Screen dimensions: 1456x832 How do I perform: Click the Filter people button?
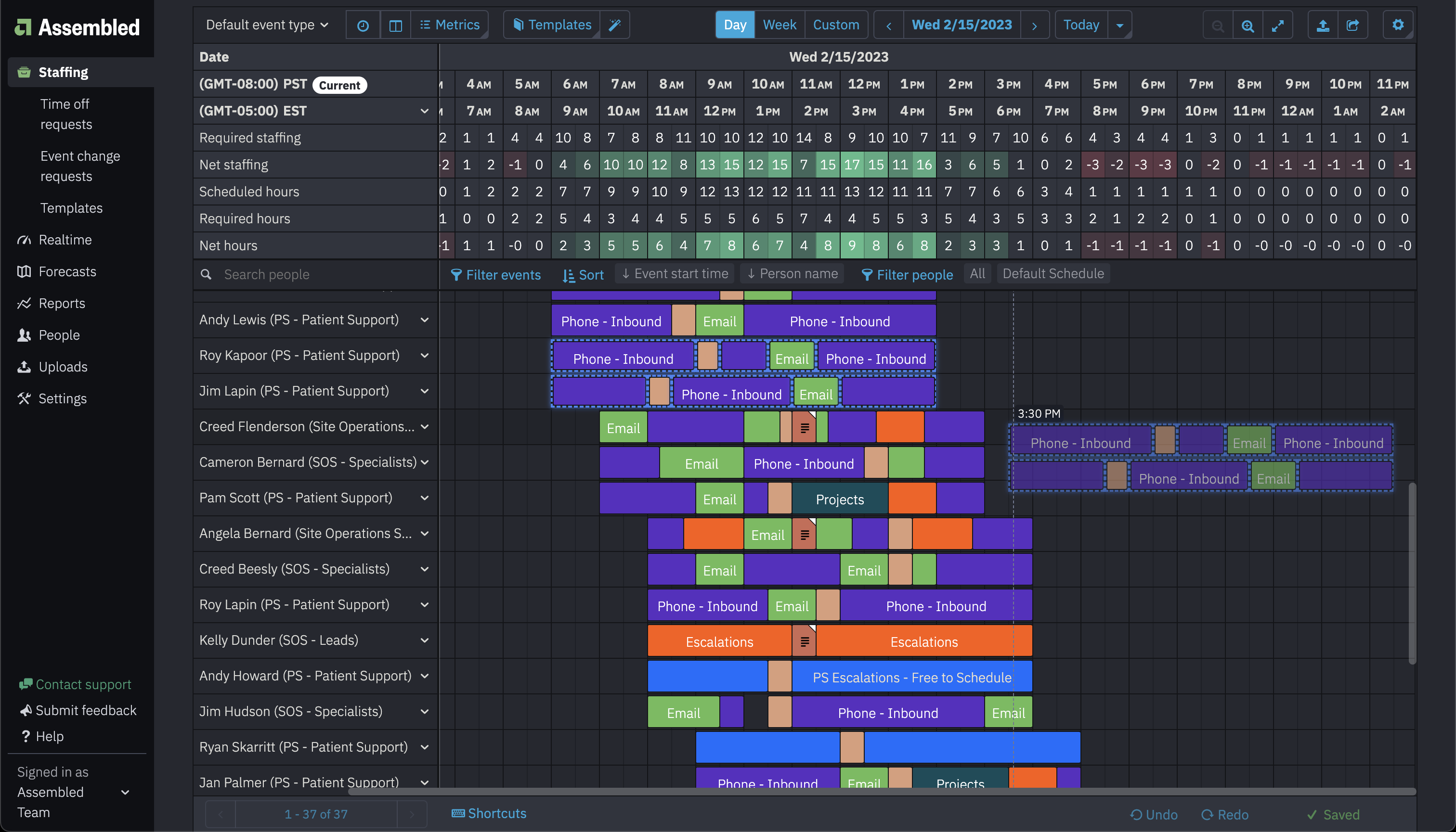tap(906, 275)
